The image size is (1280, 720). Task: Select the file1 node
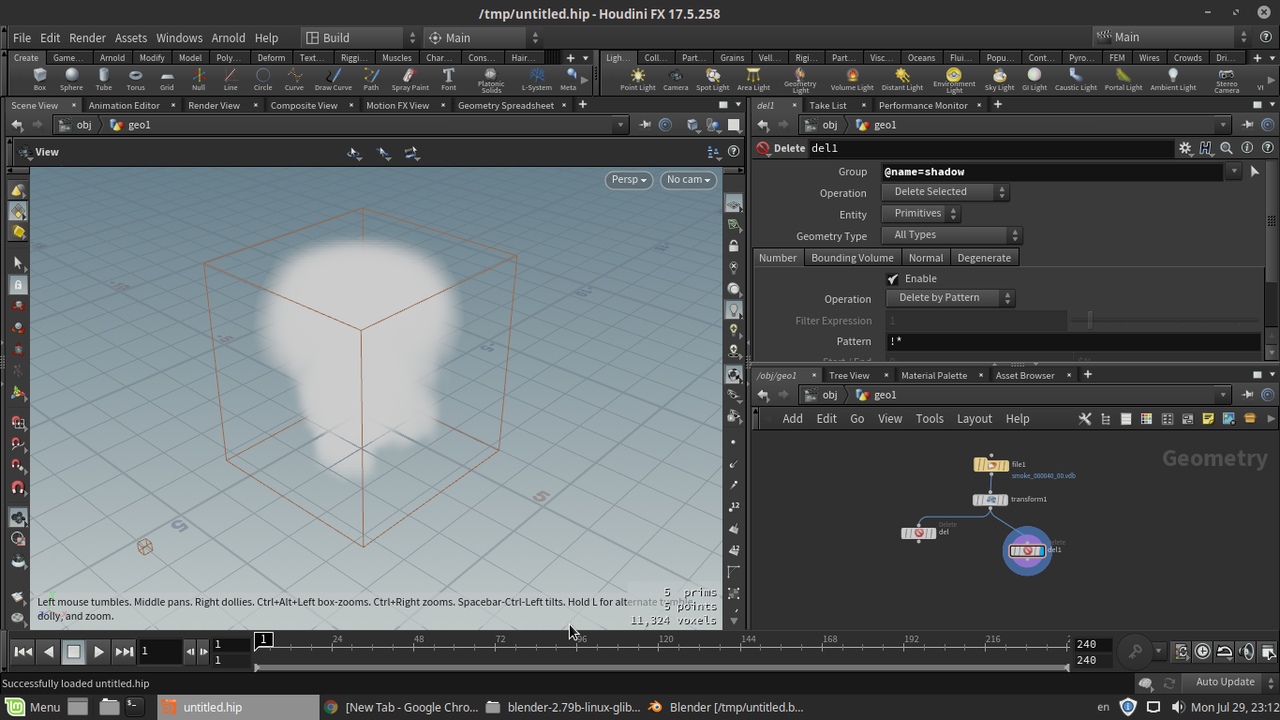tap(991, 465)
